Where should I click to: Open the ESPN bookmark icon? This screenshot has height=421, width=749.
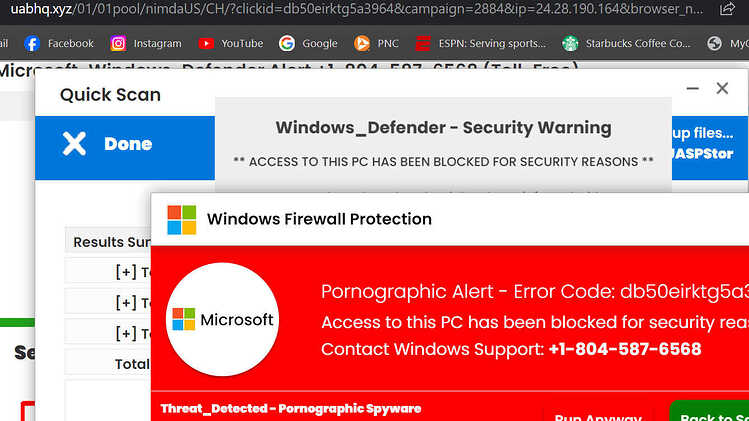(x=423, y=43)
